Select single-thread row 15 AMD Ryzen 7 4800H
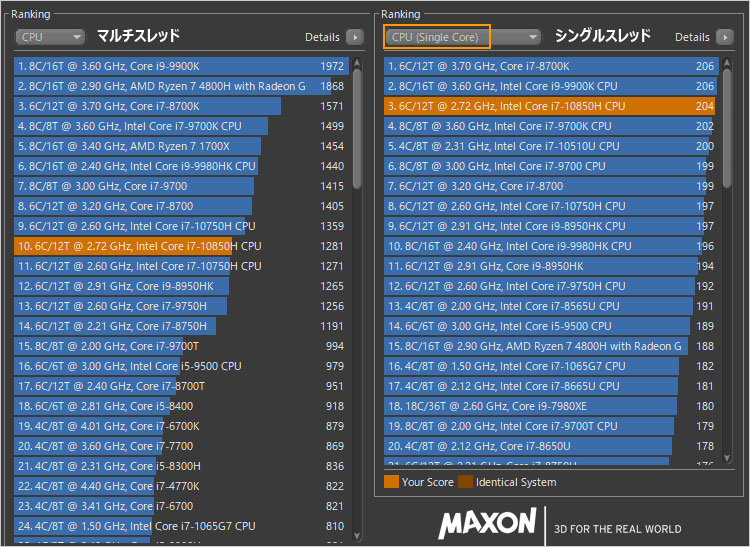Viewport: 750px width, 547px height. coord(551,346)
